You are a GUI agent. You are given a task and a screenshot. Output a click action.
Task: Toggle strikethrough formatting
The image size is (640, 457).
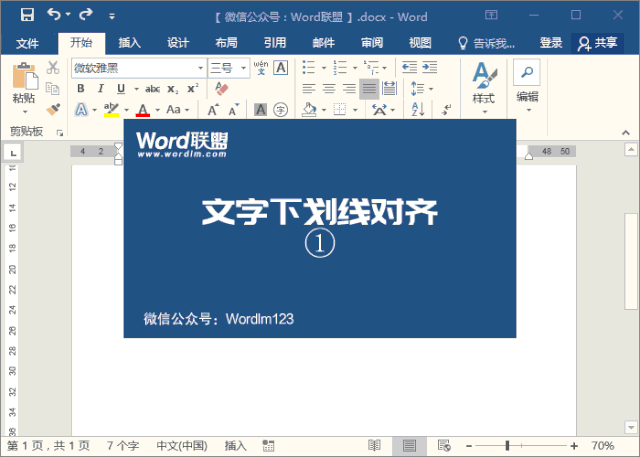(152, 89)
